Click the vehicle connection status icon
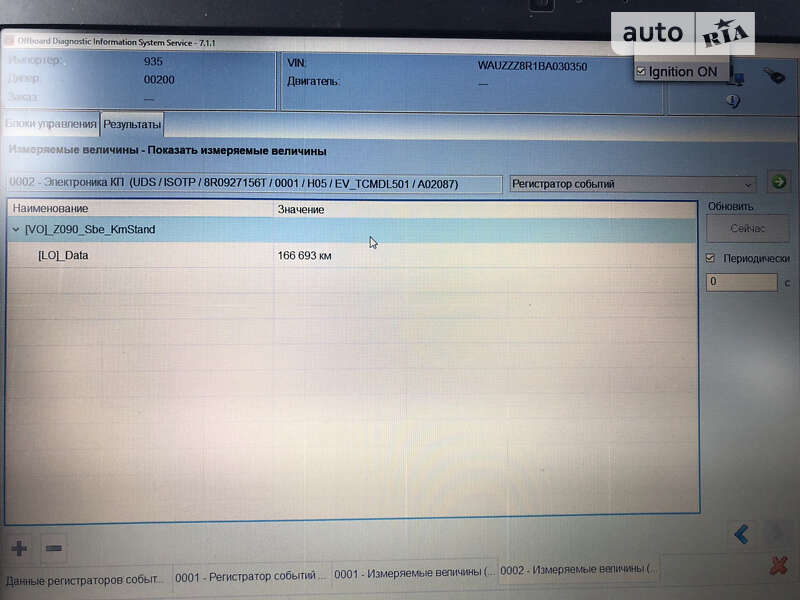Image resolution: width=800 pixels, height=600 pixels. pos(737,78)
